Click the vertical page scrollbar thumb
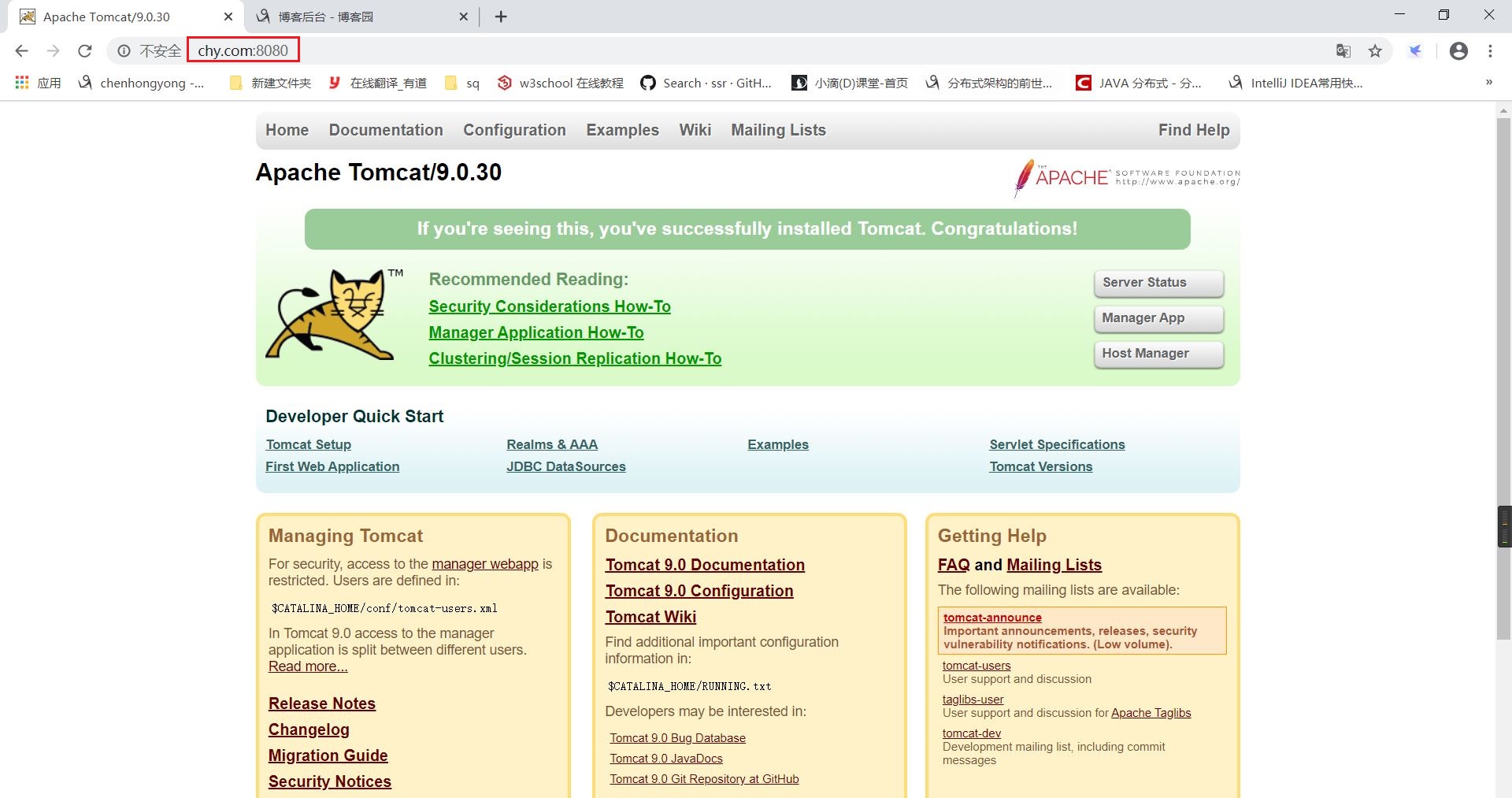This screenshot has height=798, width=1512. [x=1504, y=378]
